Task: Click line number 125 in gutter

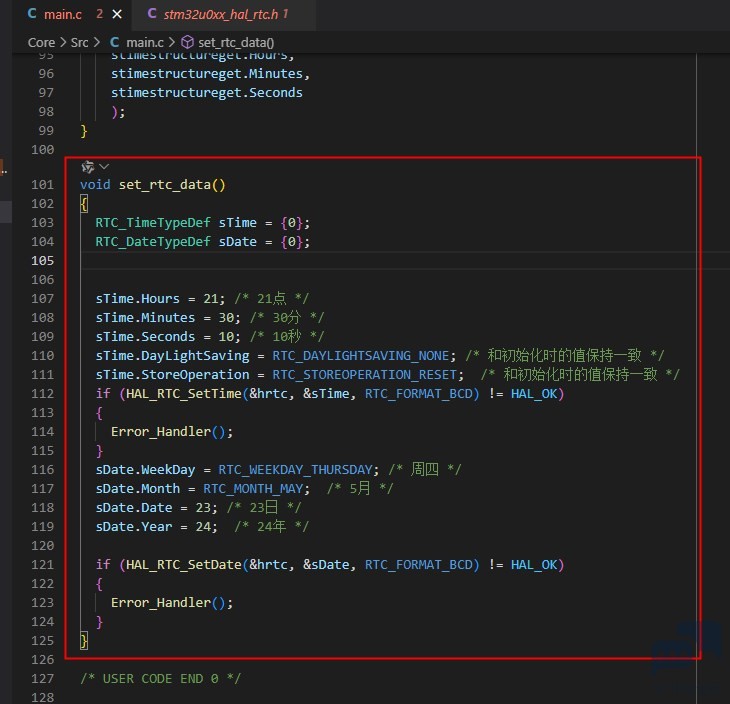Action: [x=42, y=640]
